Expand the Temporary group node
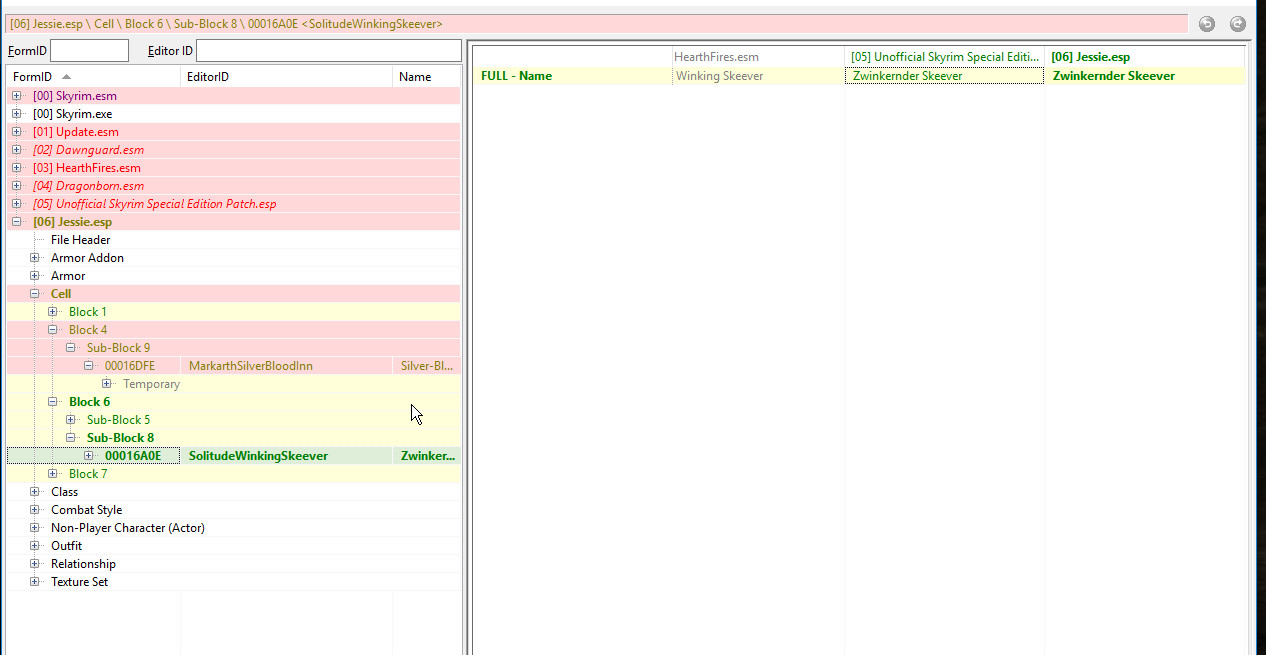The width and height of the screenshot is (1266, 655). [107, 384]
